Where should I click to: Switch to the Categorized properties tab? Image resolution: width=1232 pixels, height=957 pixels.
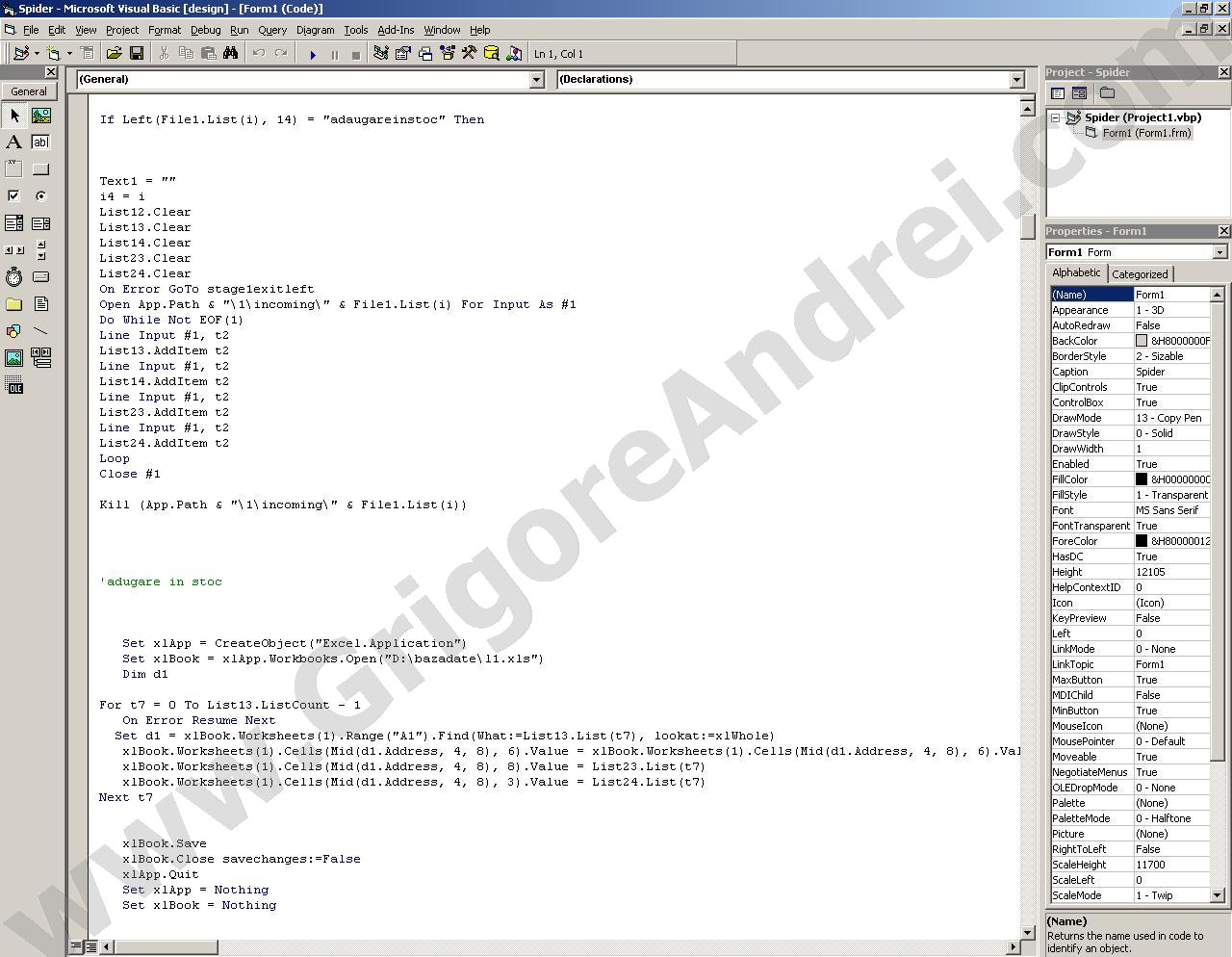coord(1140,274)
